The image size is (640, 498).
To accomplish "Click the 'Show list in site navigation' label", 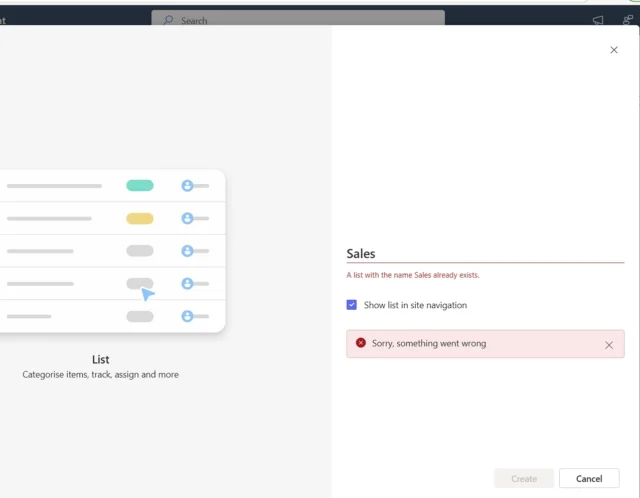I will [415, 305].
